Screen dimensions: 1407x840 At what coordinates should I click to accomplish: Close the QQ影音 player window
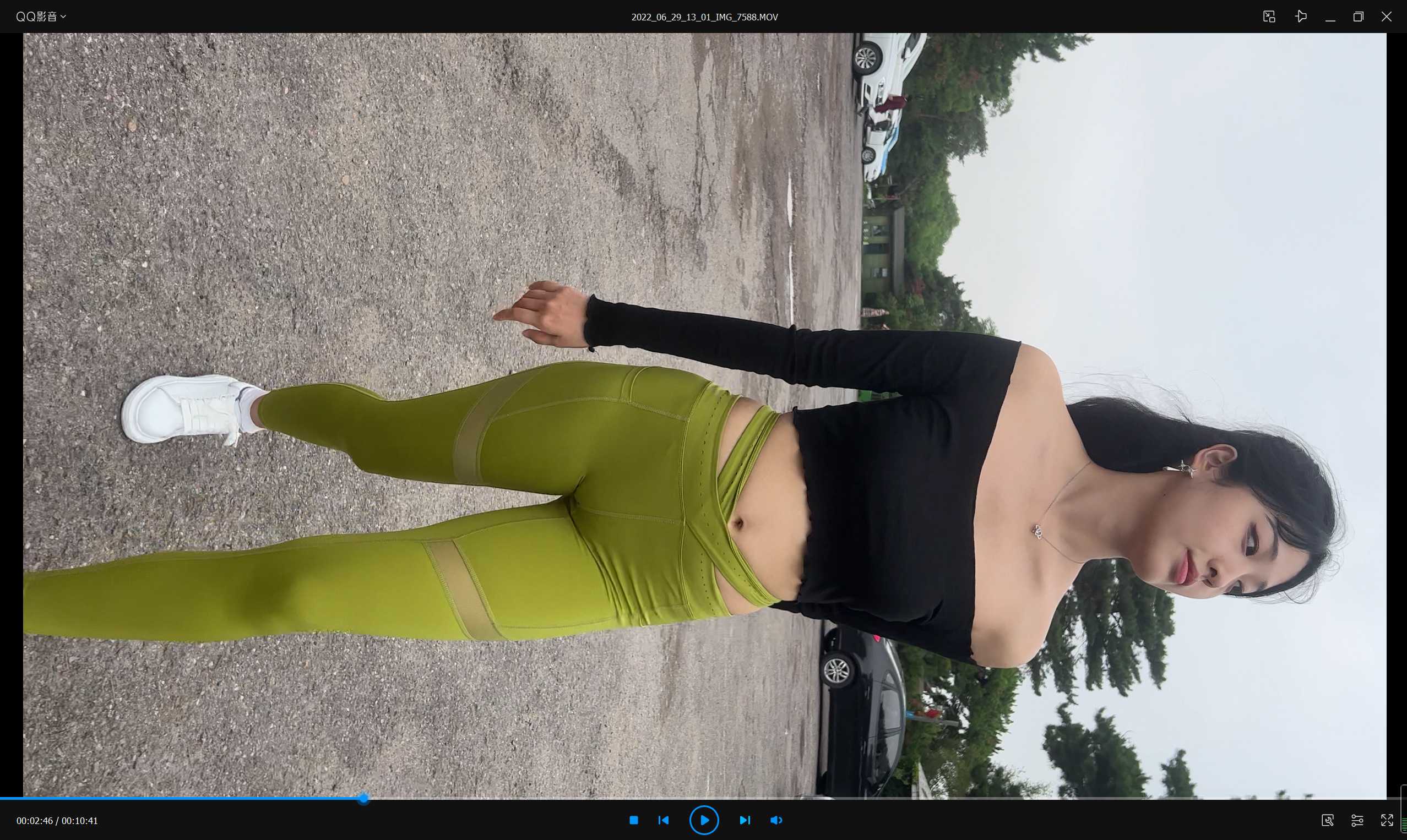coord(1386,17)
